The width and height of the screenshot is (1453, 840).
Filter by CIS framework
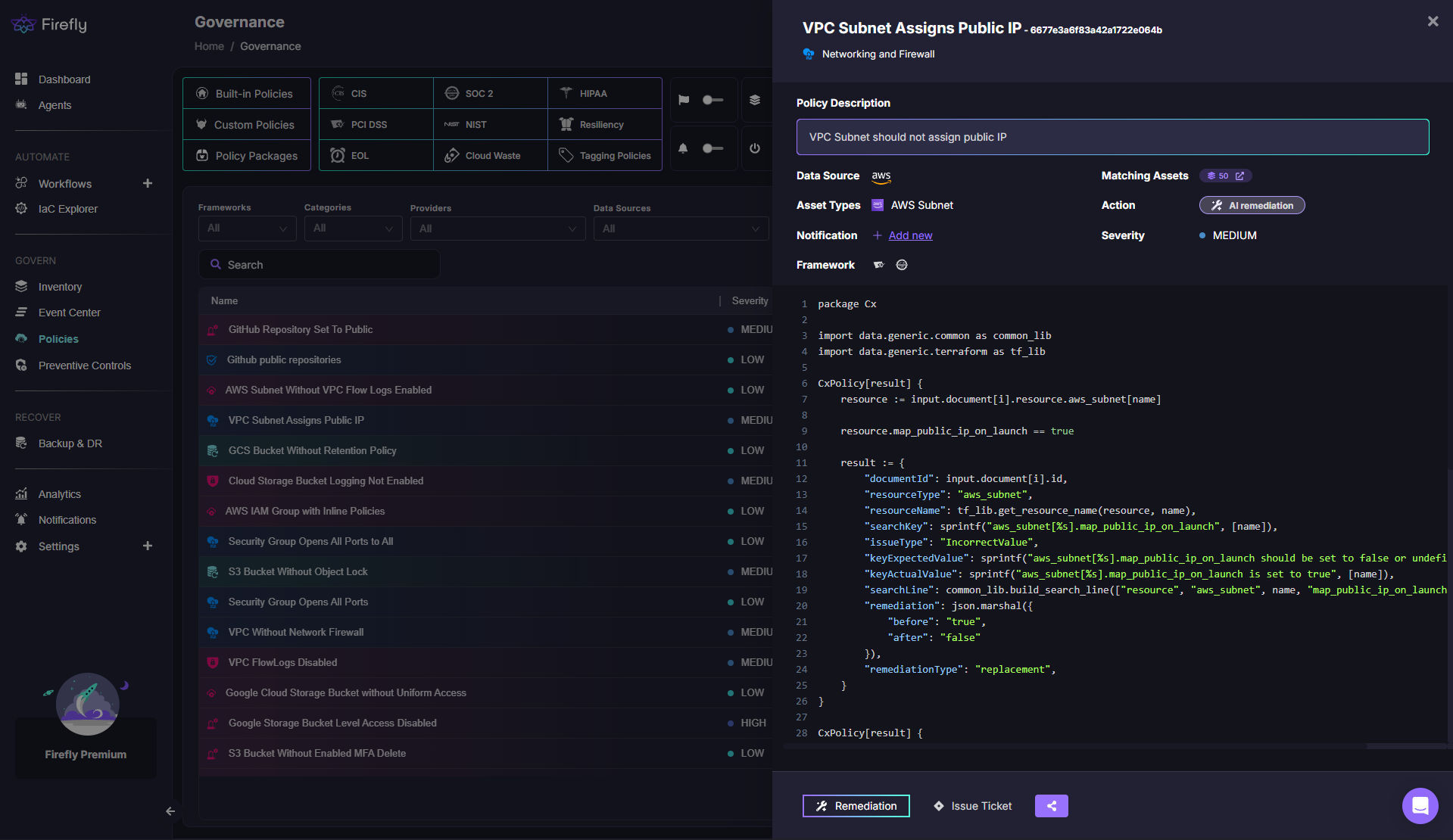(376, 94)
